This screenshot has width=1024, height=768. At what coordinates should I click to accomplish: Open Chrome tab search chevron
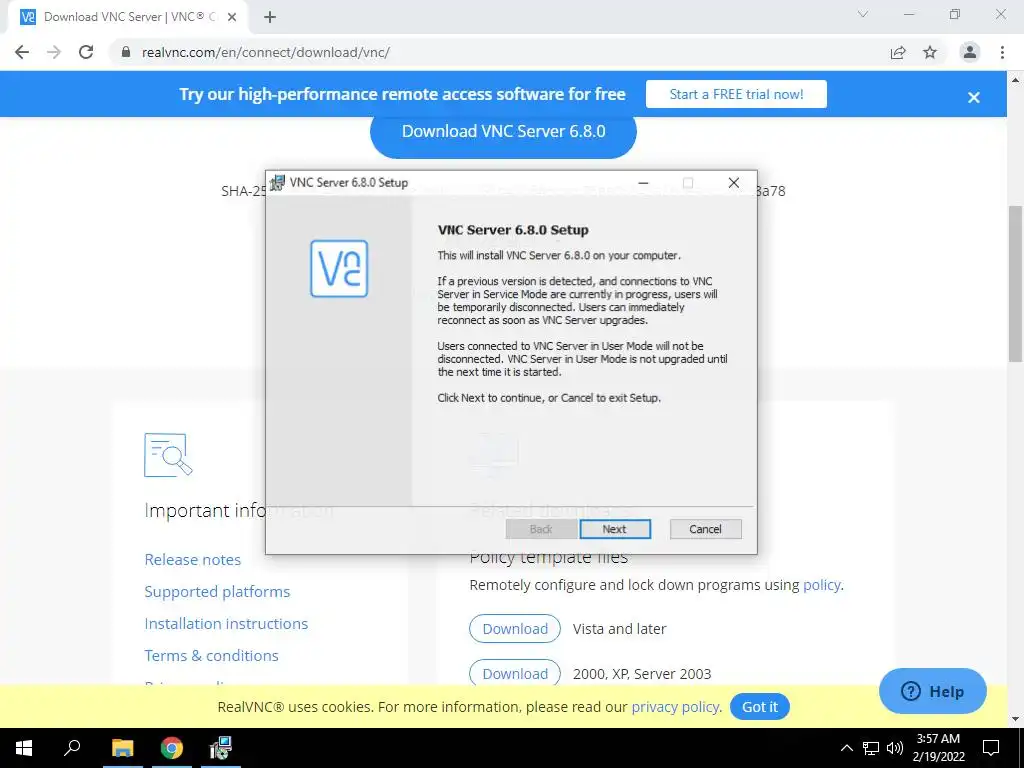point(863,14)
